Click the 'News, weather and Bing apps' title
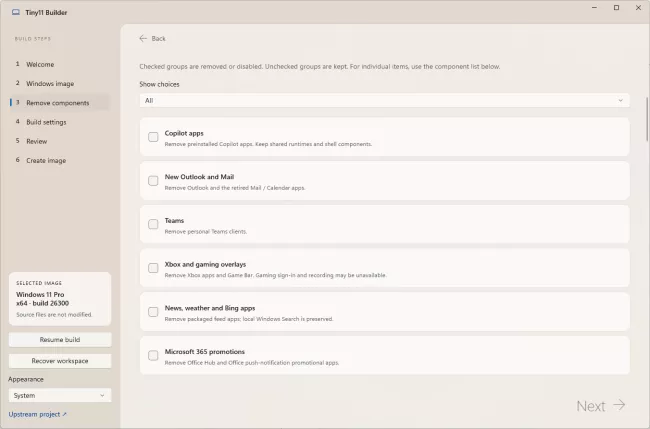This screenshot has height=429, width=650. coord(210,308)
